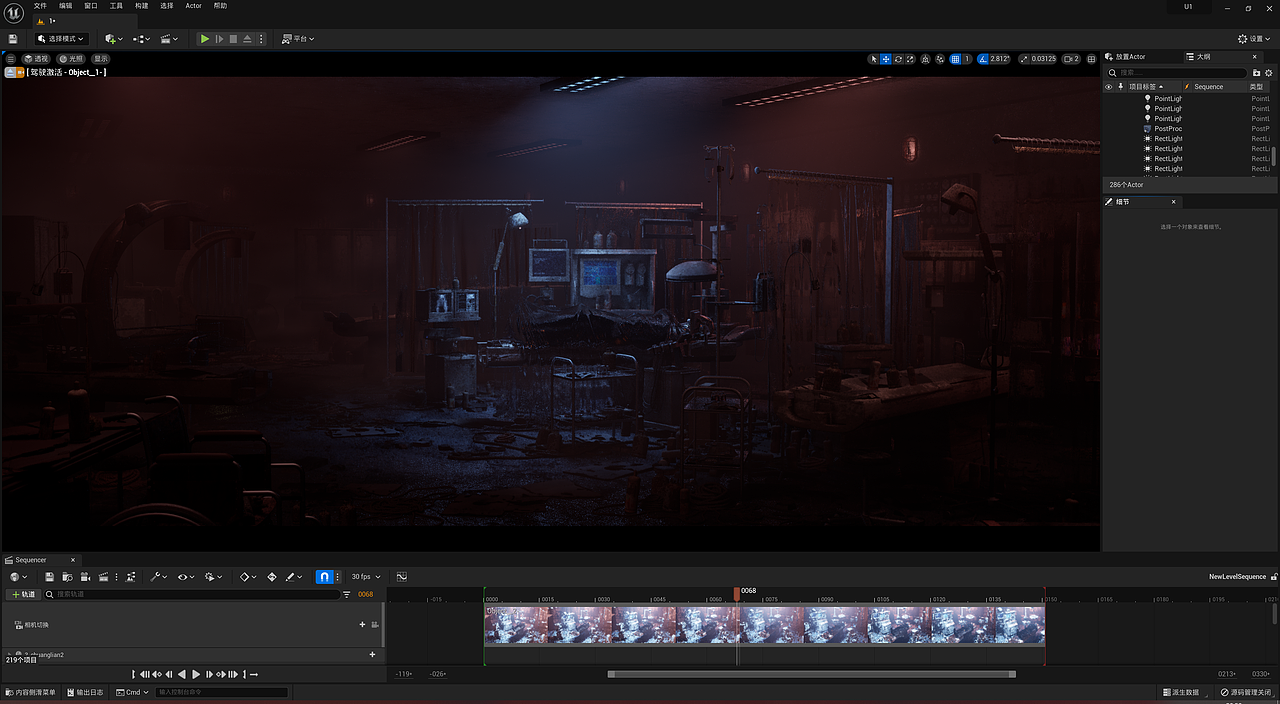
Task: Click the 光照 lit view mode button
Action: pos(70,59)
